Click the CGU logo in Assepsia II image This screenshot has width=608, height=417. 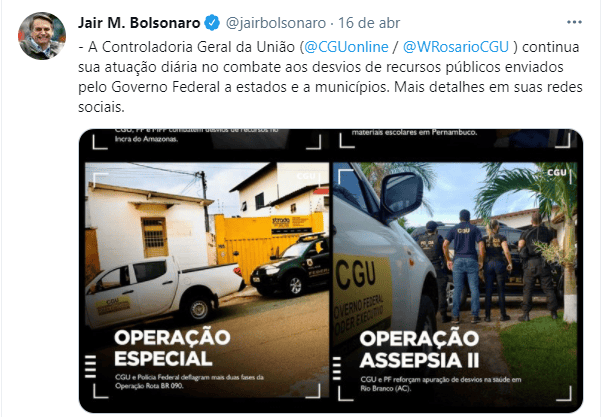(x=557, y=172)
